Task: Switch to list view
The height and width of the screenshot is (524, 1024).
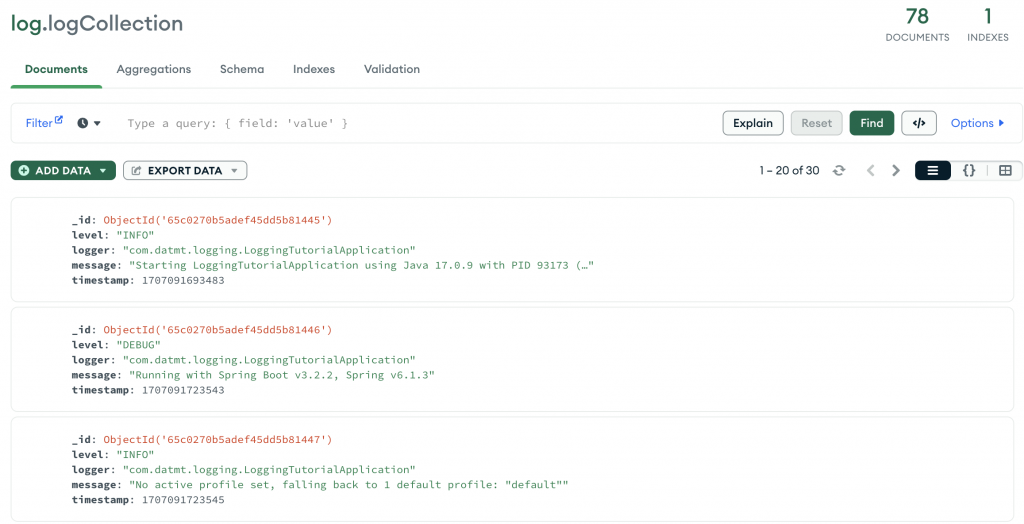Action: tap(933, 171)
